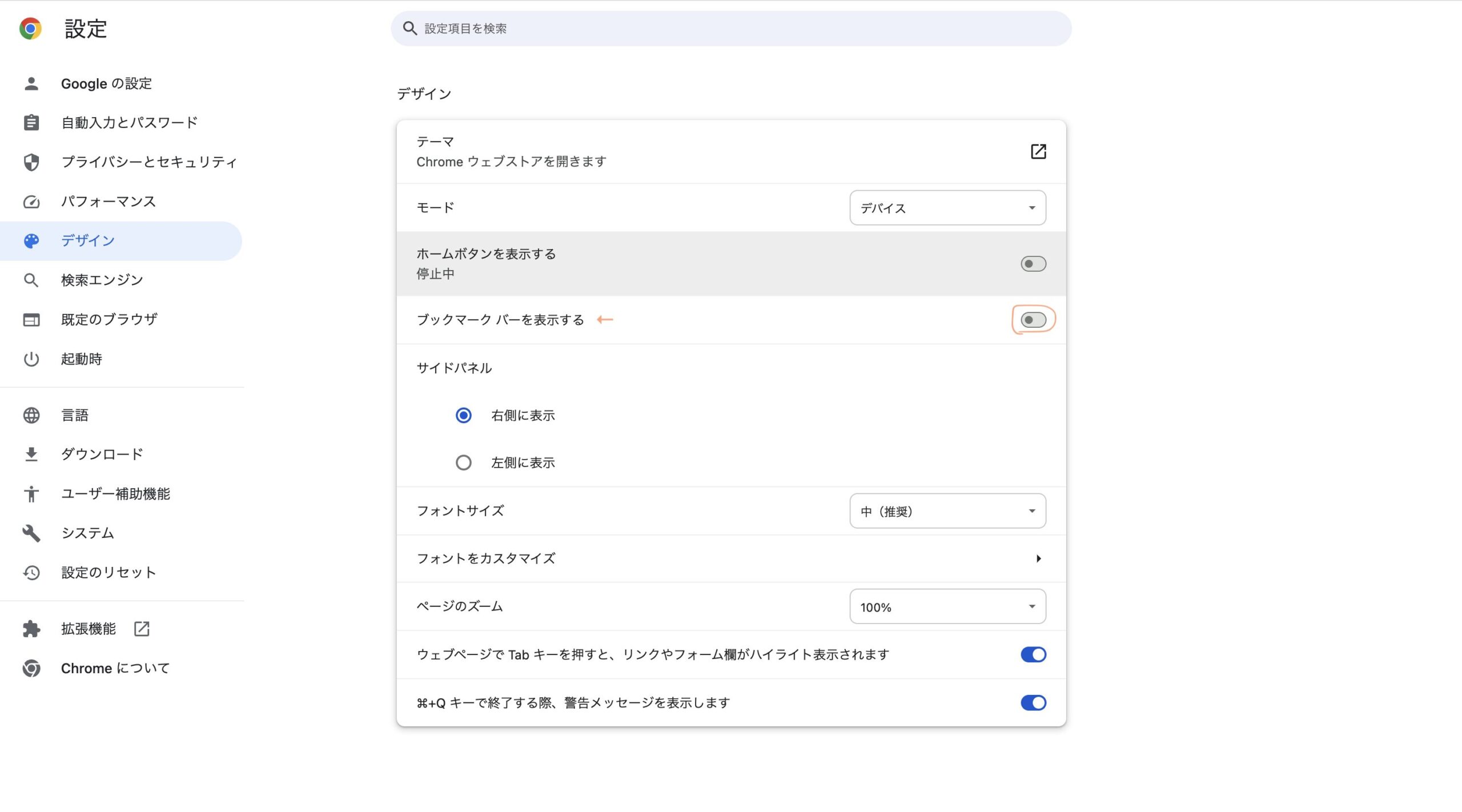Toggle ホームボタンを表示する switch

pyautogui.click(x=1033, y=264)
